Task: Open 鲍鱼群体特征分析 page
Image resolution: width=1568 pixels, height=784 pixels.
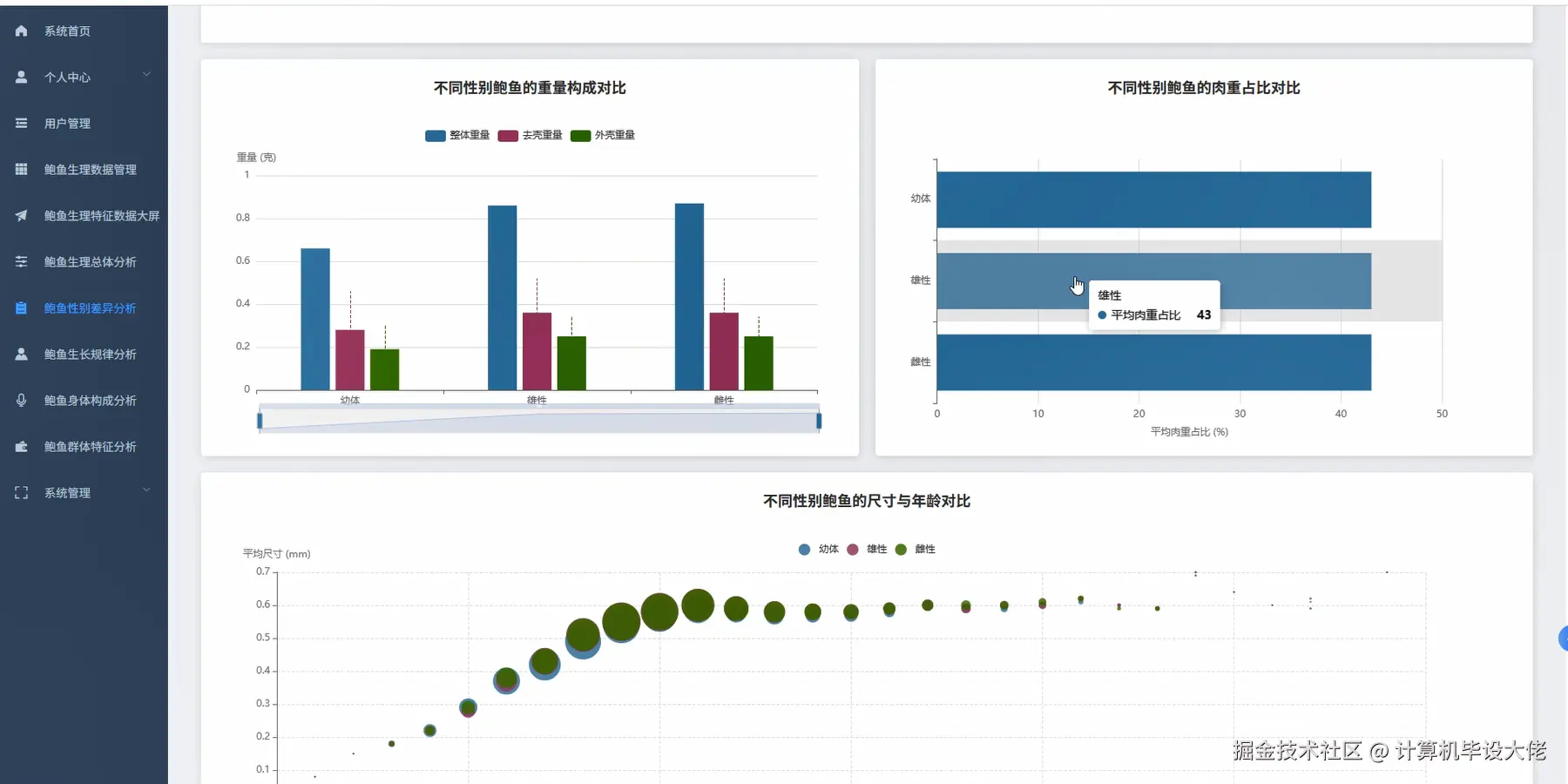Action: [84, 447]
